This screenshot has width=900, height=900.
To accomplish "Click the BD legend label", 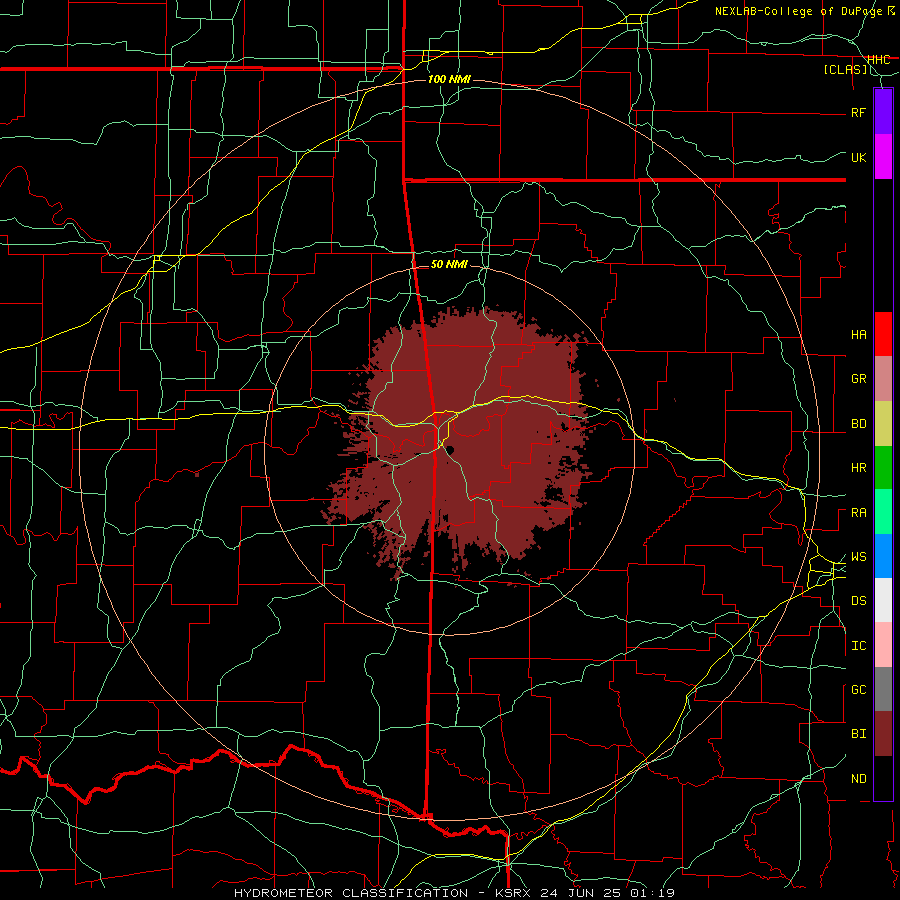I will (x=858, y=424).
